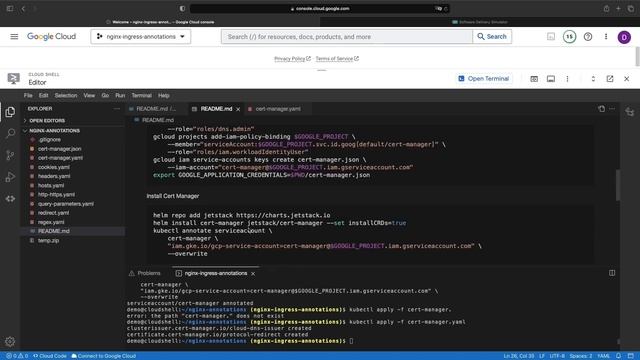Close the active README.md tab
Screen dimensions: 640x360
coord(238,109)
